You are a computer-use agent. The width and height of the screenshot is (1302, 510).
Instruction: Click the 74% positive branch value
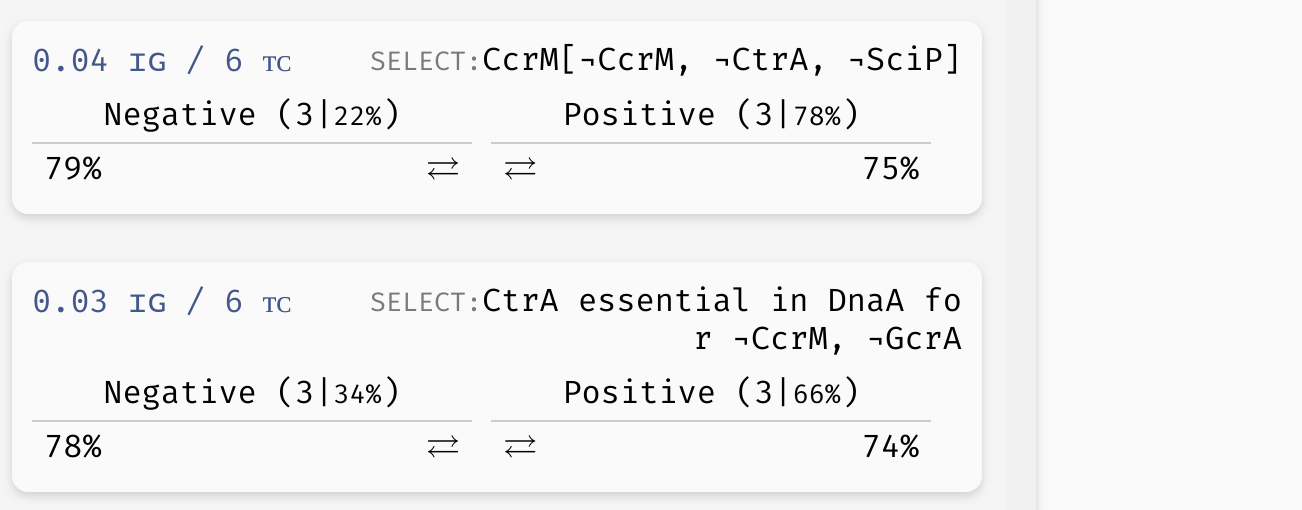(x=890, y=447)
